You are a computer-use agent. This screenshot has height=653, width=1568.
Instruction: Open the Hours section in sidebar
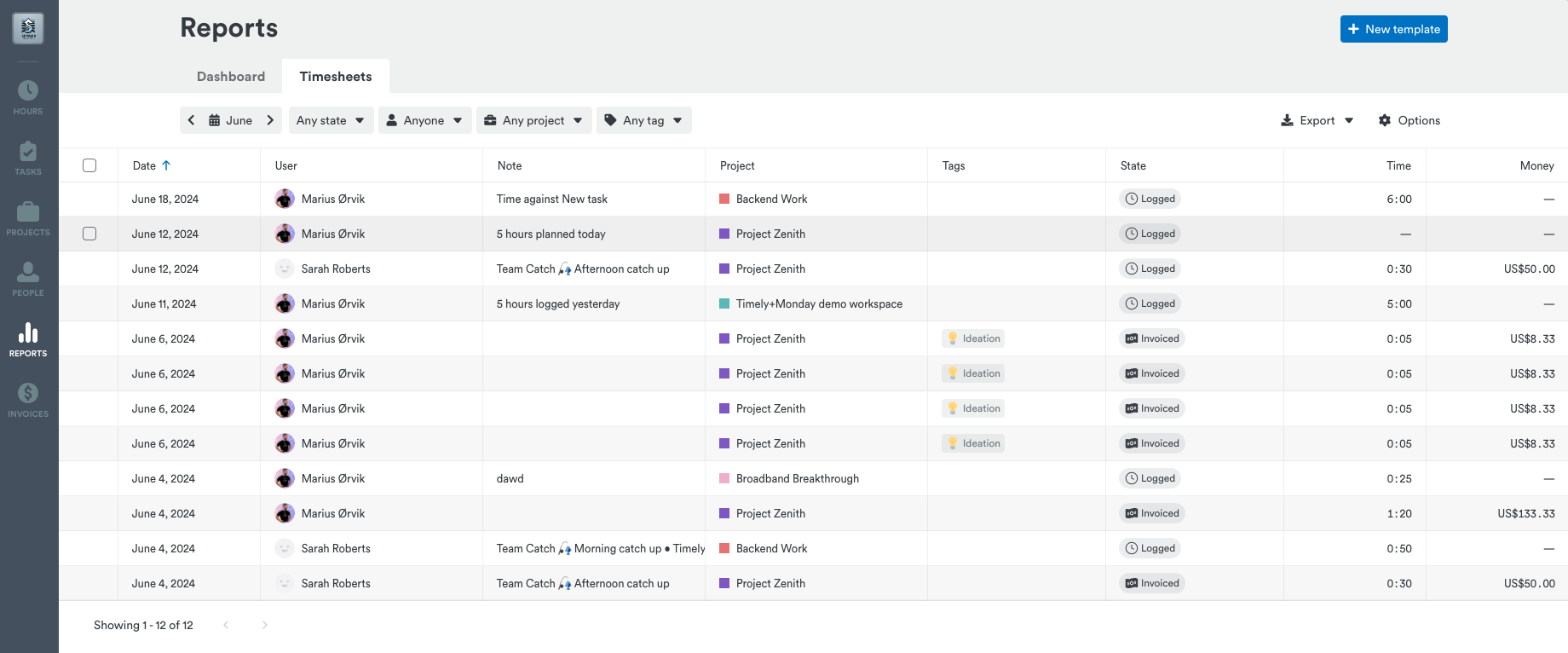coord(28,98)
